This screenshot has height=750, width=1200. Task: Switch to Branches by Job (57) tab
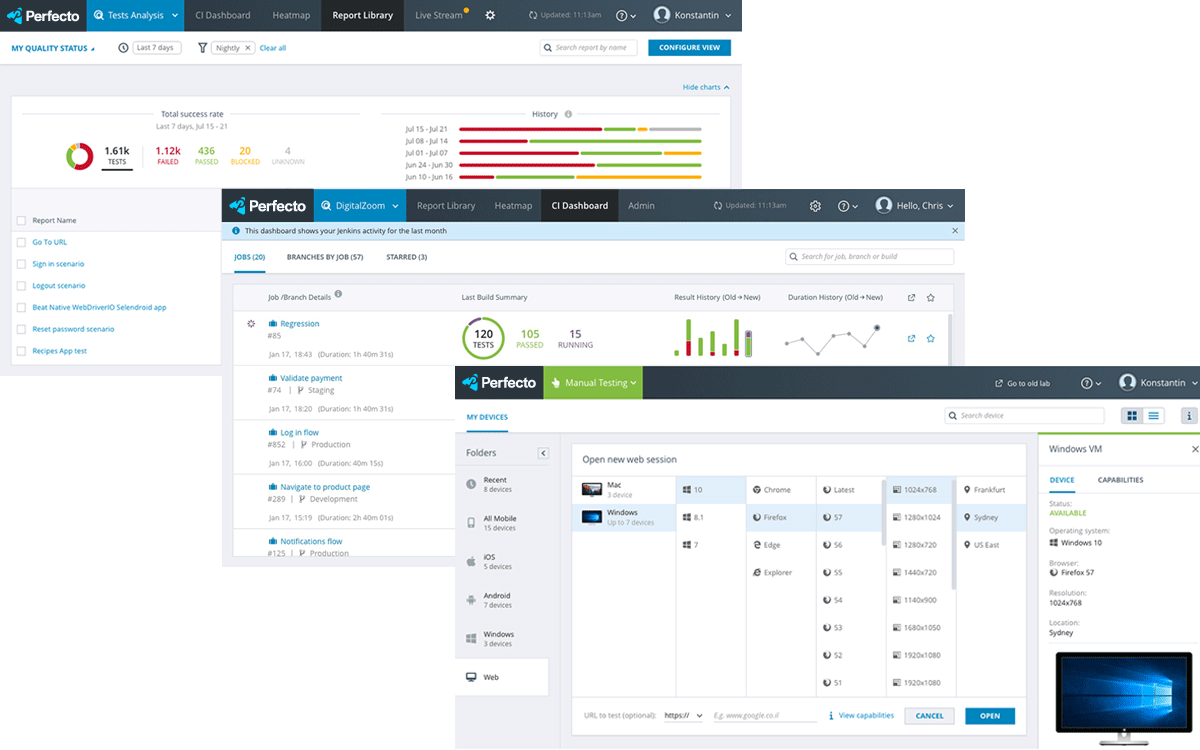pos(325,257)
